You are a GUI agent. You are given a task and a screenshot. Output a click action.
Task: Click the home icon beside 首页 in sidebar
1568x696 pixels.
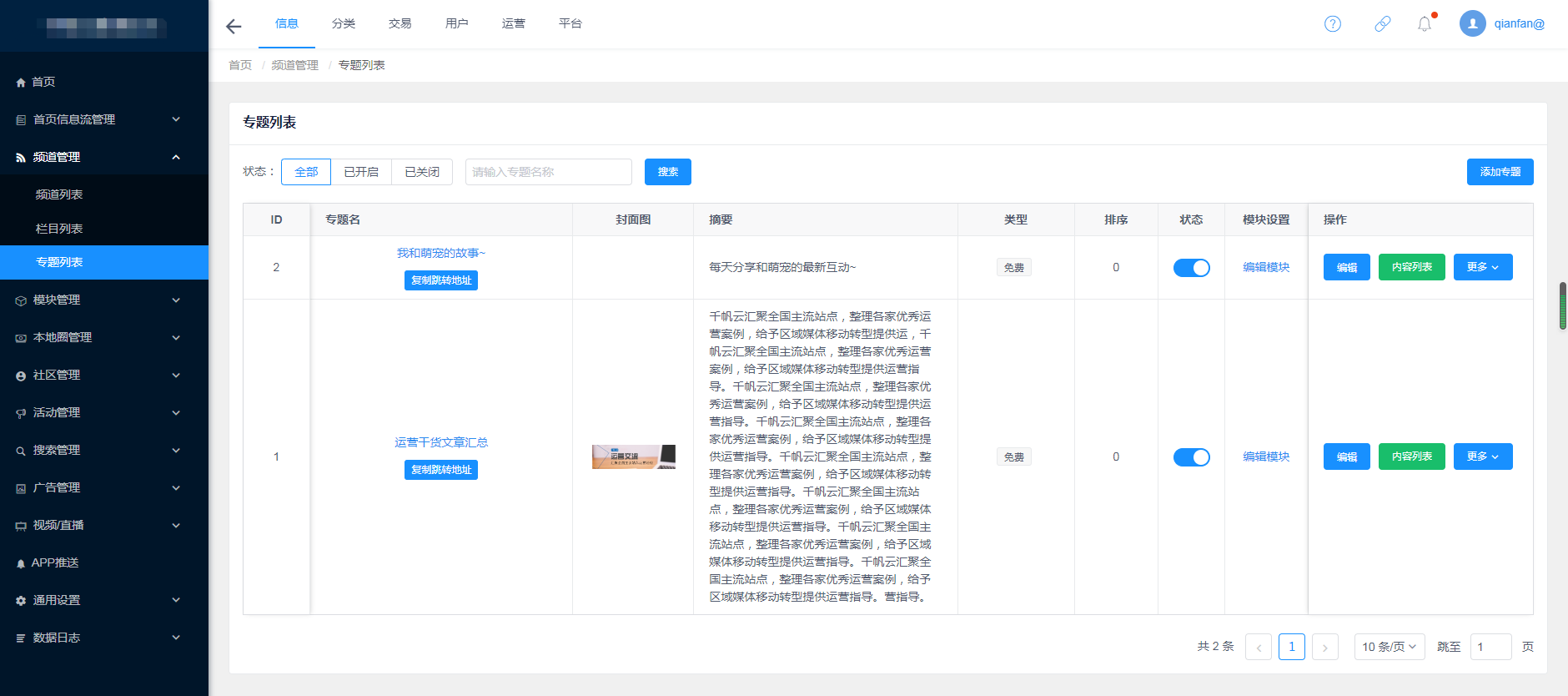(x=21, y=83)
